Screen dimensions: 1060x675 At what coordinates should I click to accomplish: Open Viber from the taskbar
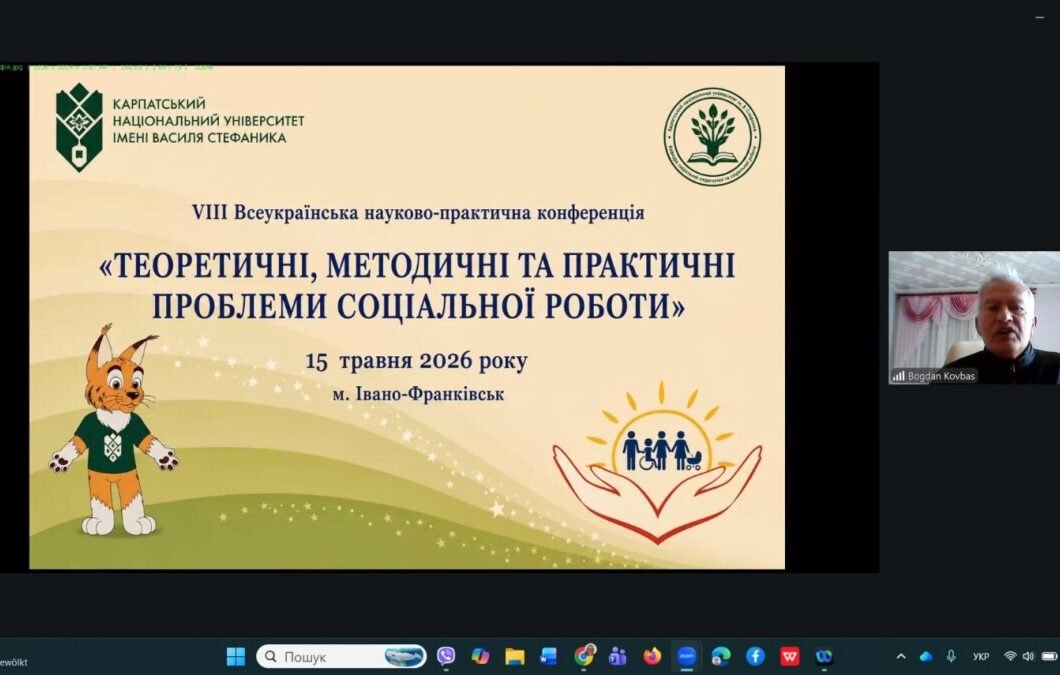(x=445, y=656)
